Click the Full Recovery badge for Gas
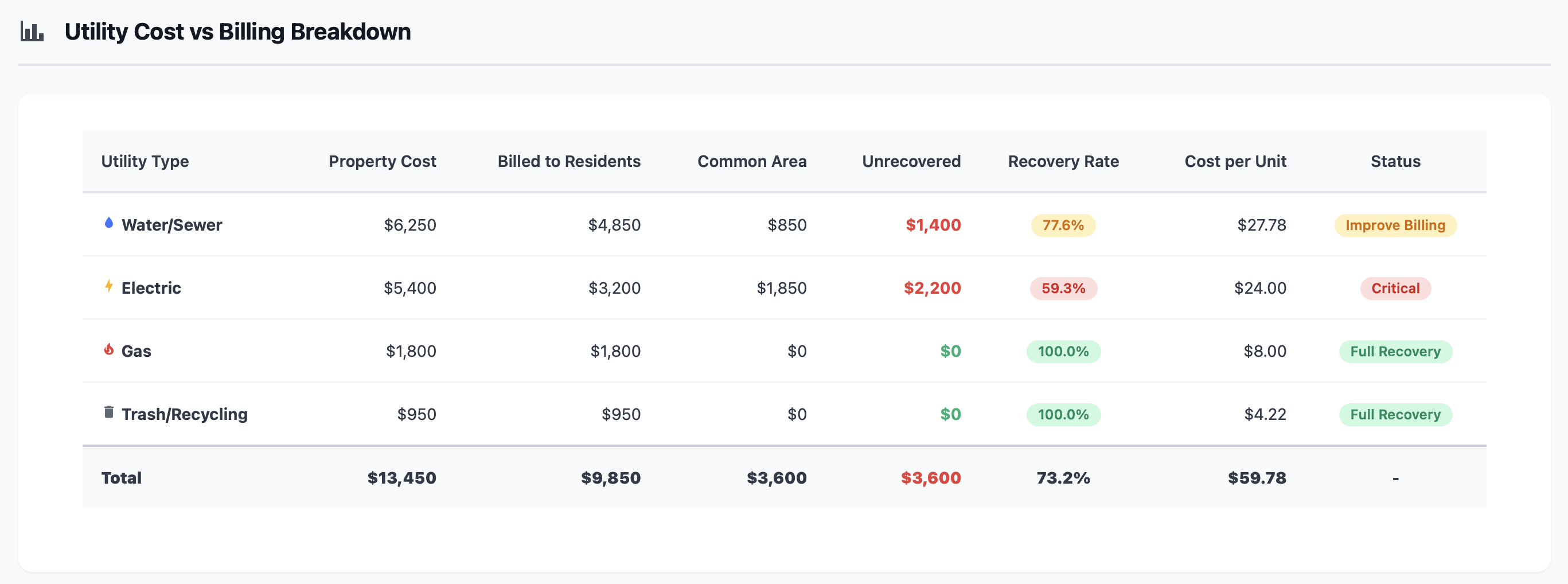 tap(1395, 351)
